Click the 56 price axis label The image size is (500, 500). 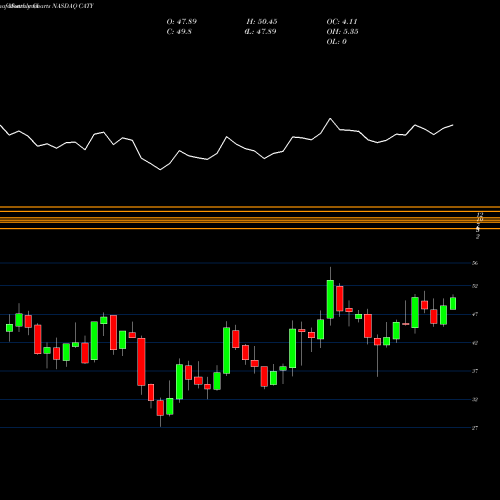pos(475,263)
